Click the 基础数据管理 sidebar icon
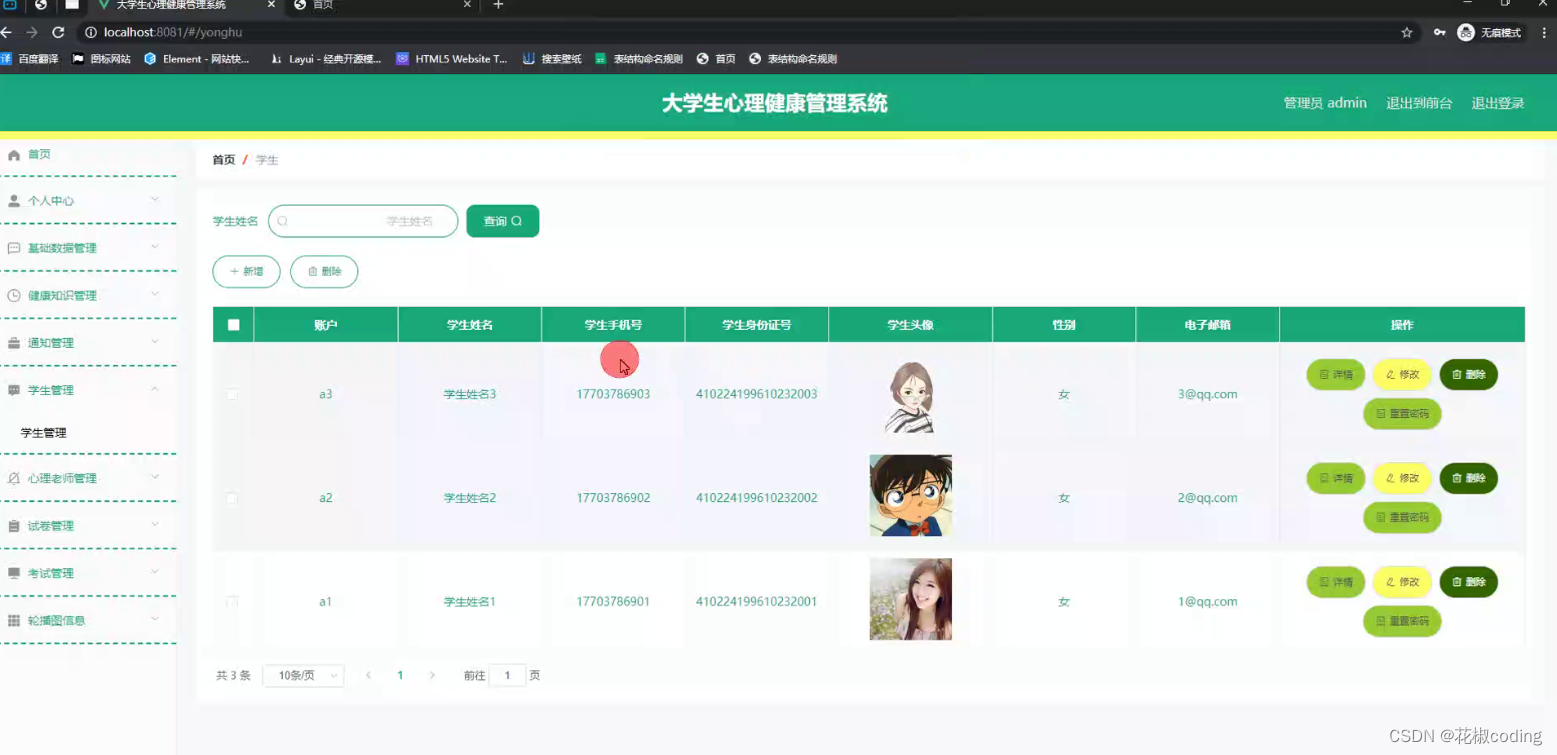The height and width of the screenshot is (755, 1557). 14,247
